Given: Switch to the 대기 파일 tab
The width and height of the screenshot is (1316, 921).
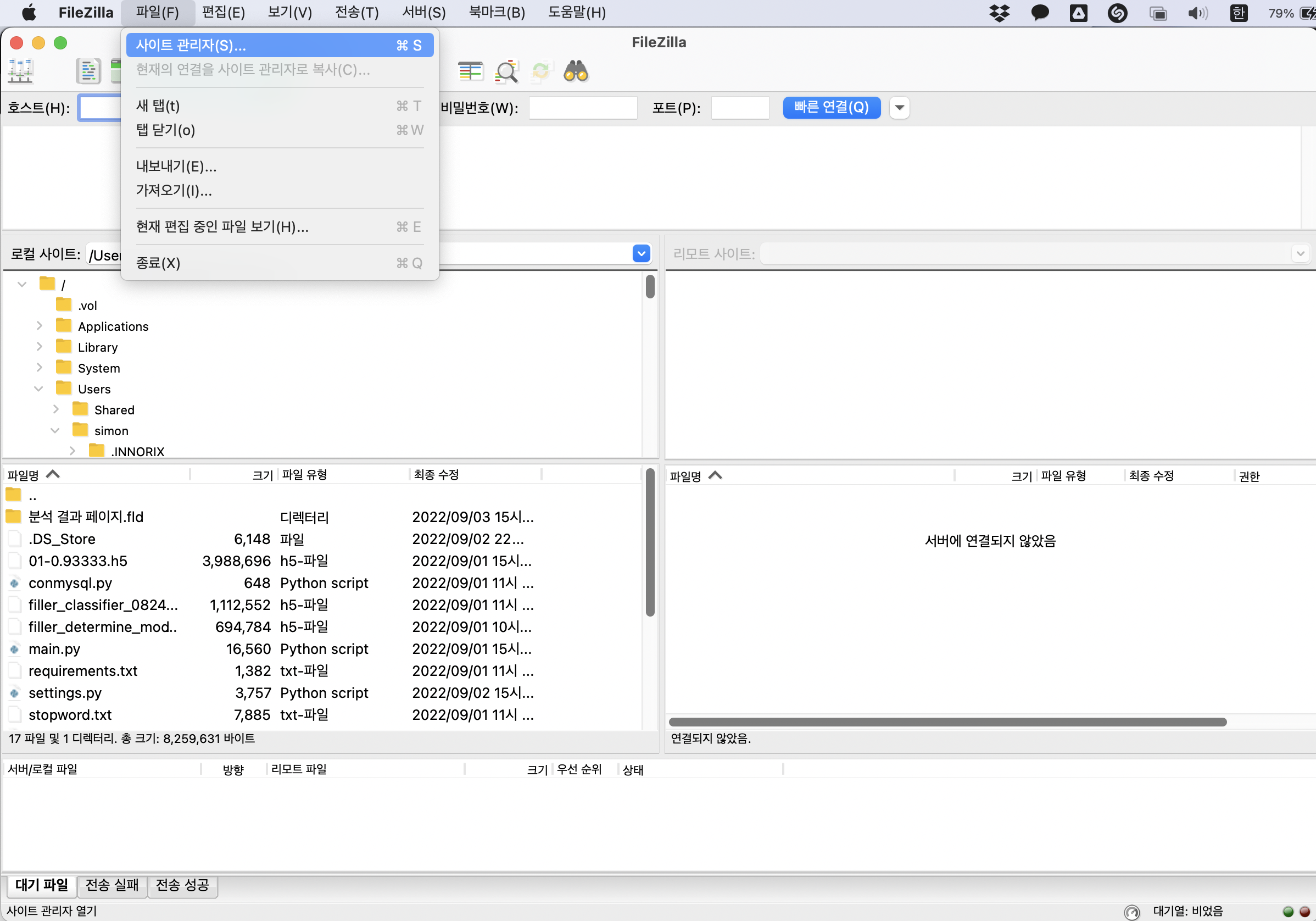Looking at the screenshot, I should [42, 885].
